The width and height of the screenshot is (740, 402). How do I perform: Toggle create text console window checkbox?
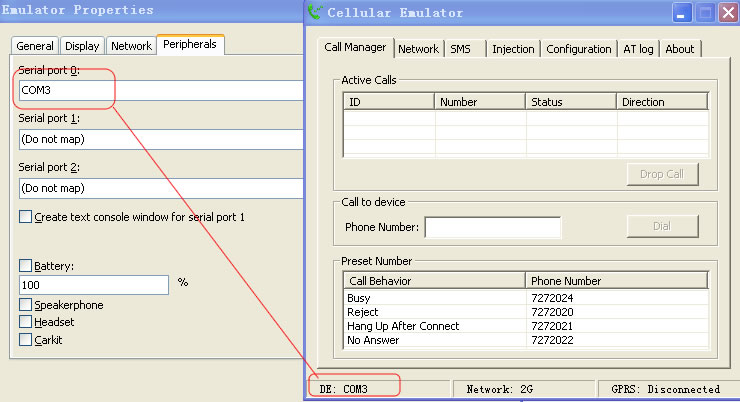coord(25,216)
